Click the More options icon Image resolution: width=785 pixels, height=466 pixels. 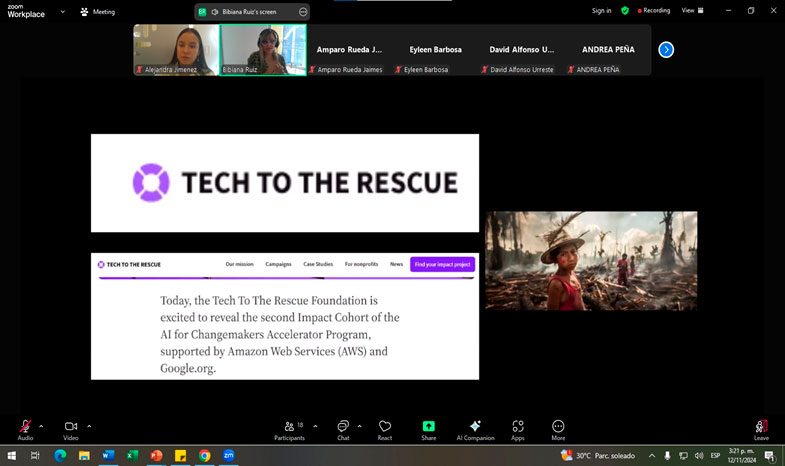[558, 427]
